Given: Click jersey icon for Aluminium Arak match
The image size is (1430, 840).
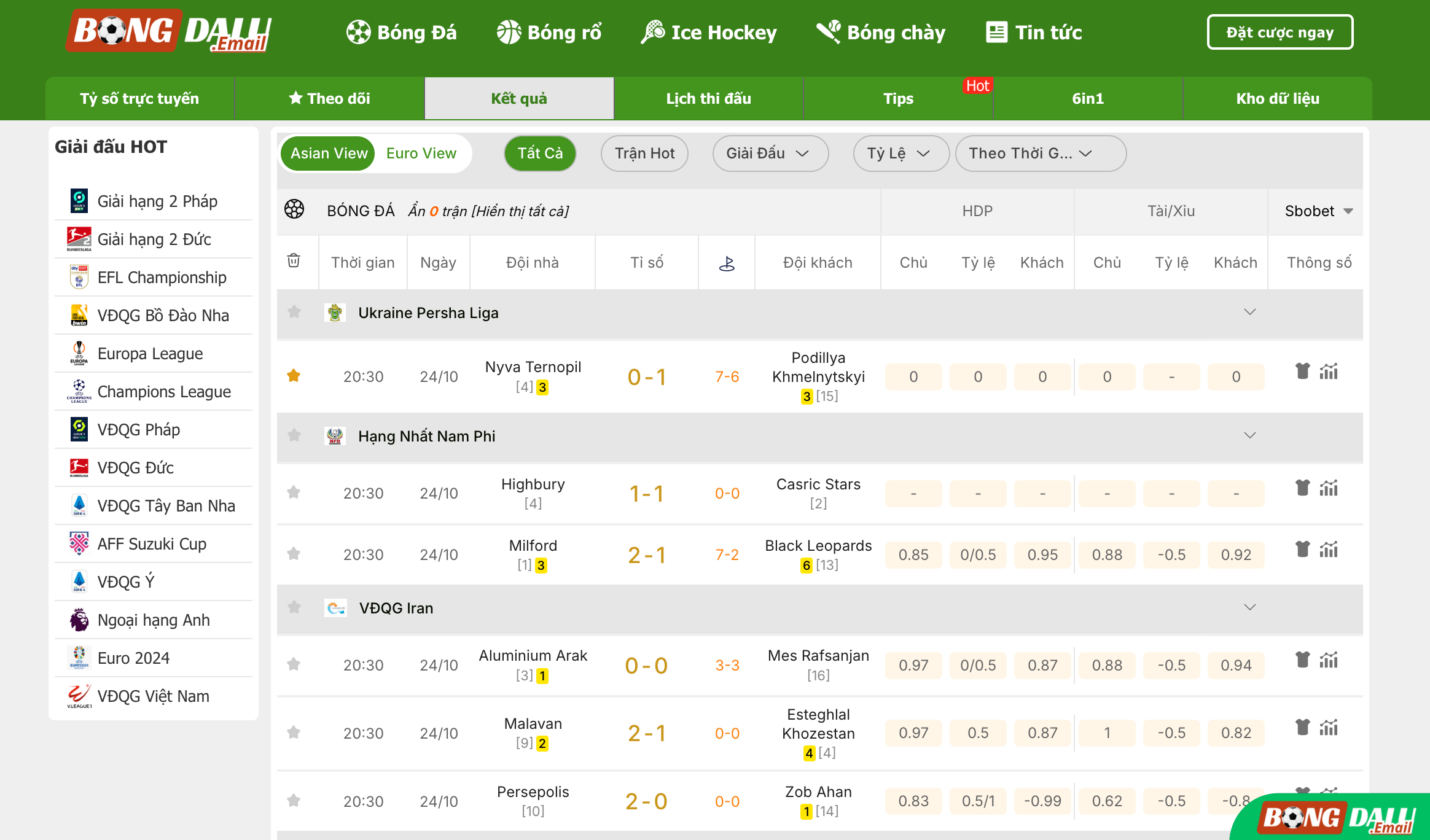Looking at the screenshot, I should [1302, 660].
